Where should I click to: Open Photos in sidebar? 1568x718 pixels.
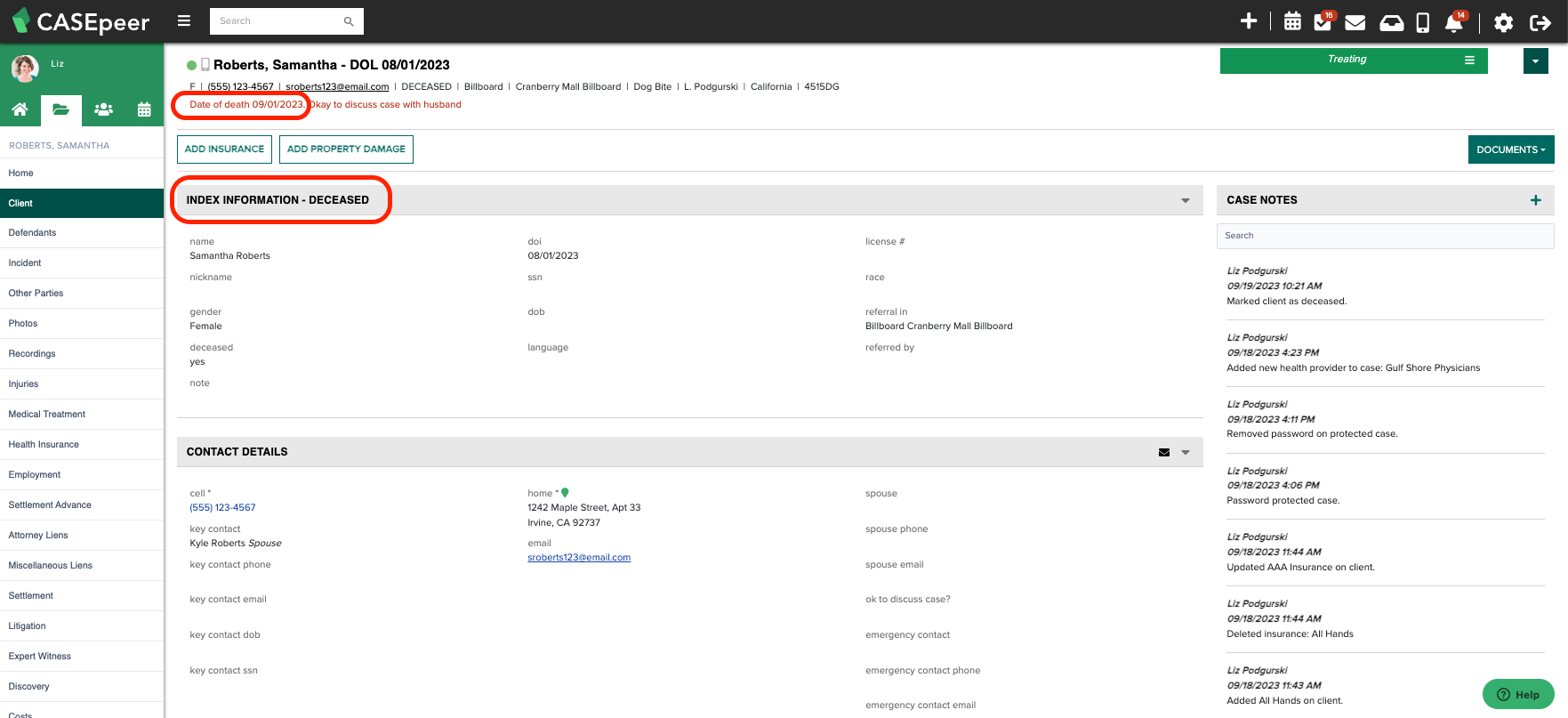pos(82,324)
